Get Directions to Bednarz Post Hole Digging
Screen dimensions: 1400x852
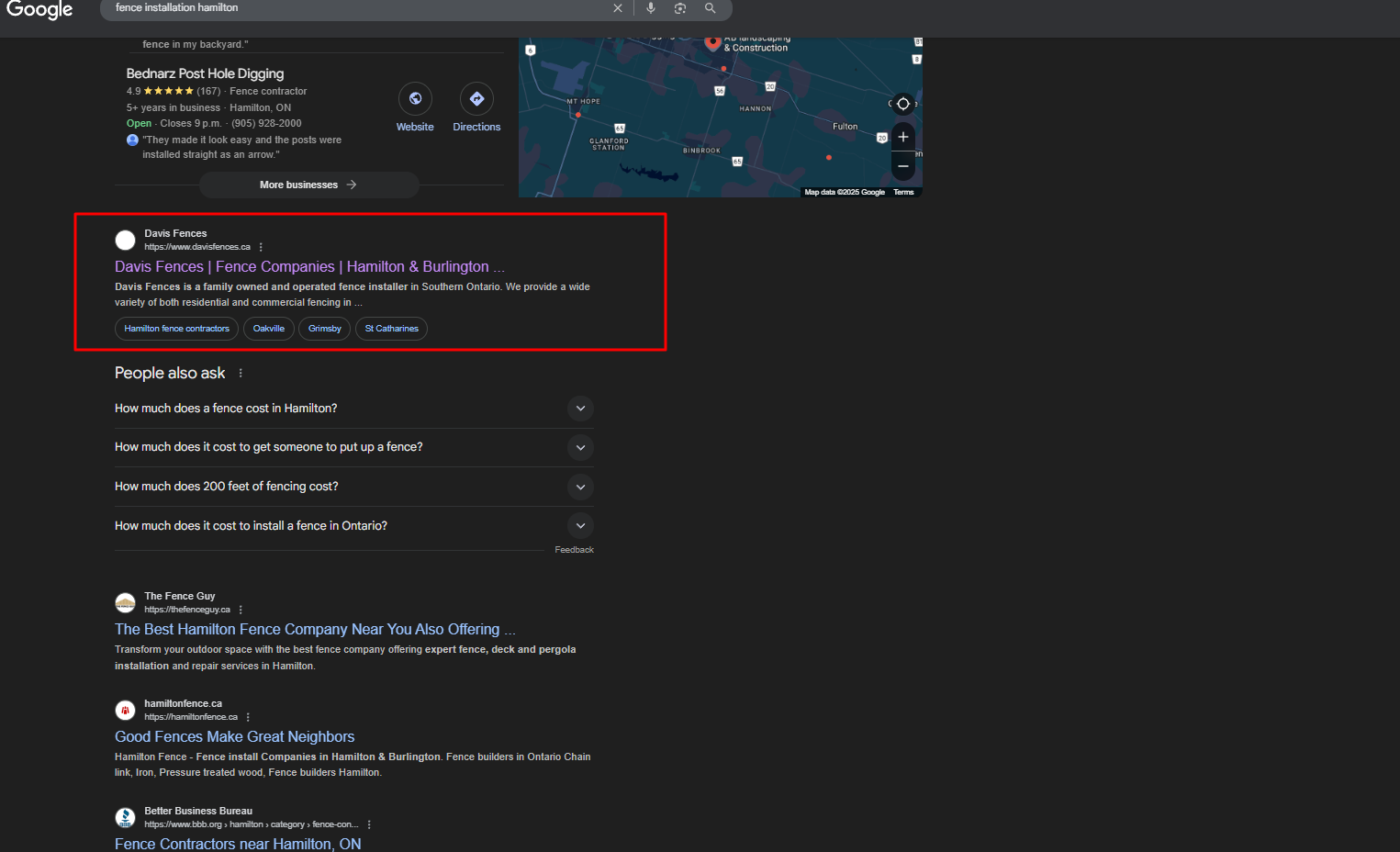click(x=476, y=99)
